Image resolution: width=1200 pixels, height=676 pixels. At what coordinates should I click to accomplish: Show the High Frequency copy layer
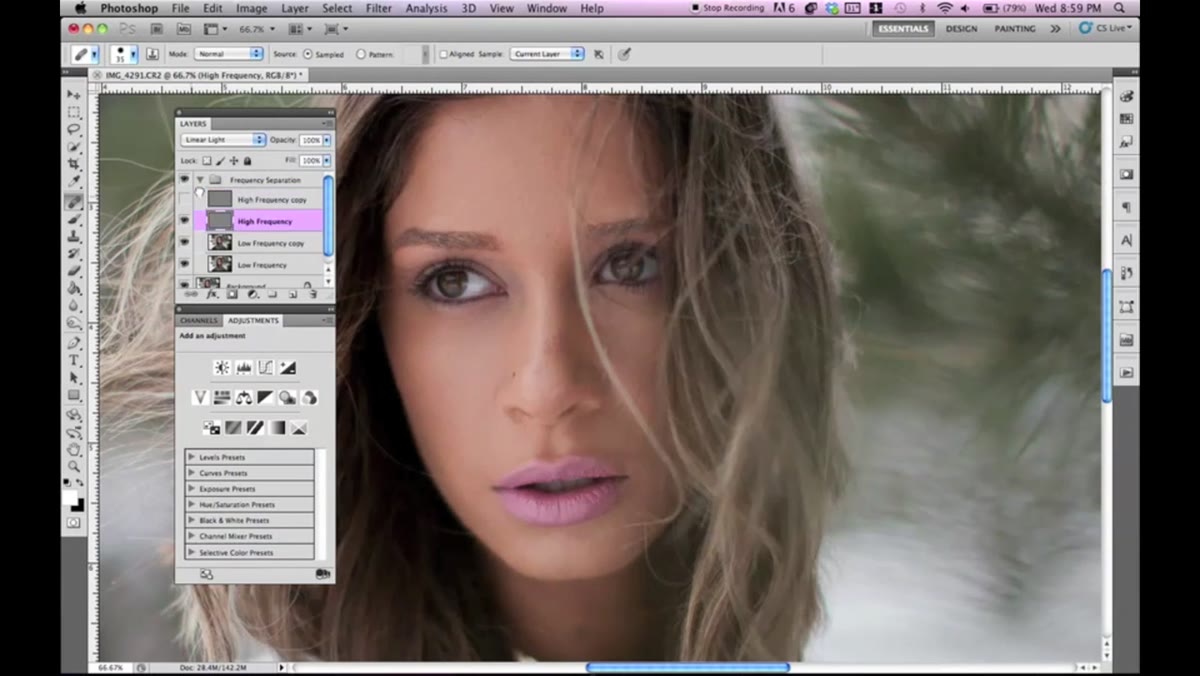[184, 199]
